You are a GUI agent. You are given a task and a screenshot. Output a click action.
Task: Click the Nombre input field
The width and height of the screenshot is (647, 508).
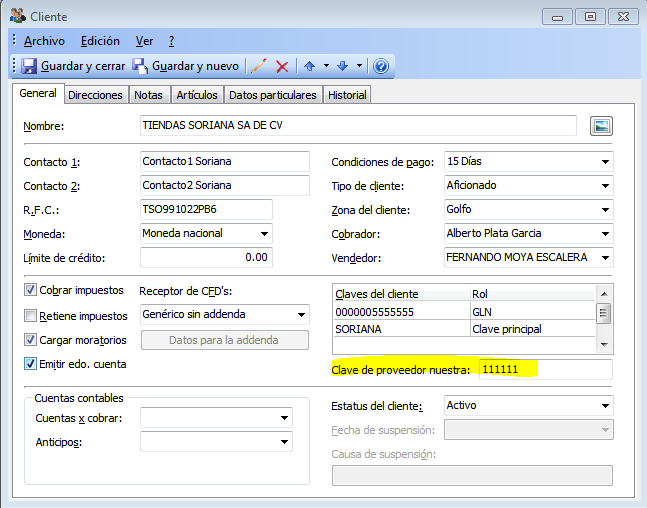coord(358,125)
